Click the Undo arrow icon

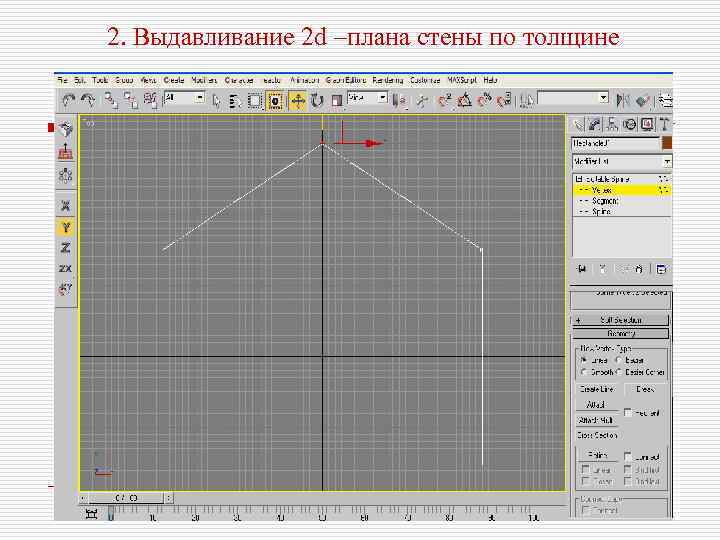point(69,100)
